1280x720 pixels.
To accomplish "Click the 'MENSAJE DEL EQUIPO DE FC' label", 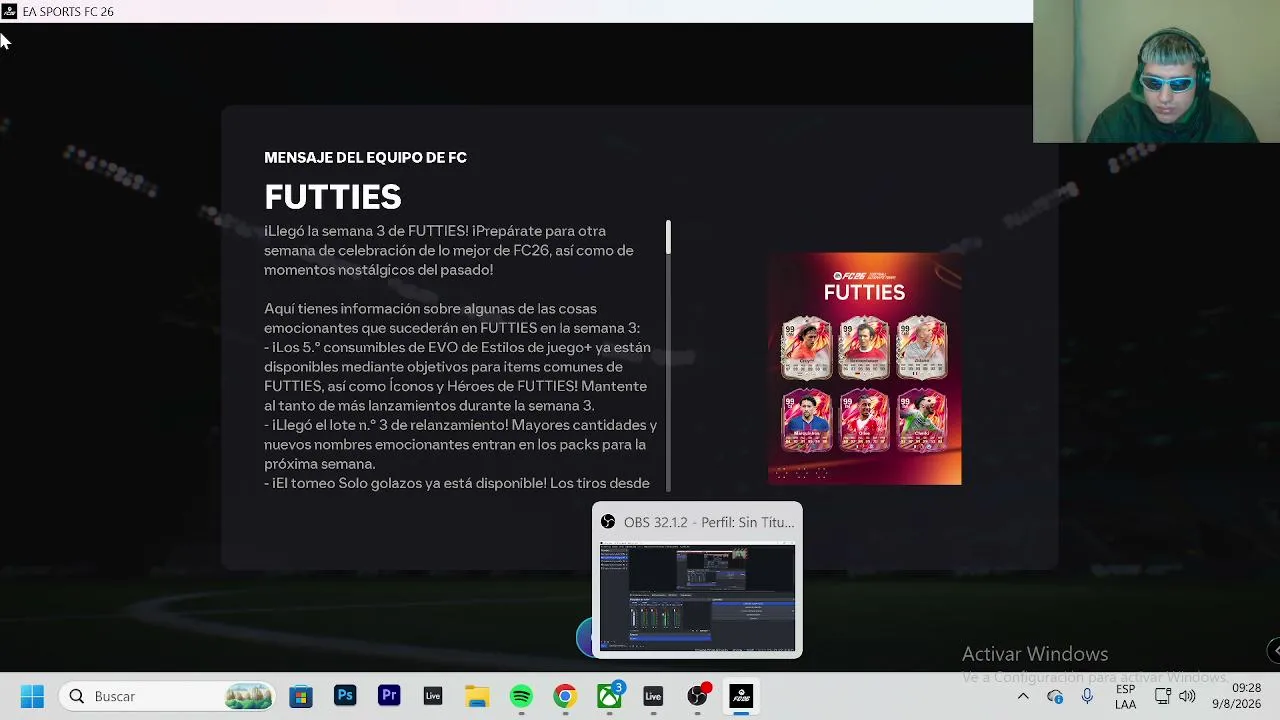I will [365, 158].
